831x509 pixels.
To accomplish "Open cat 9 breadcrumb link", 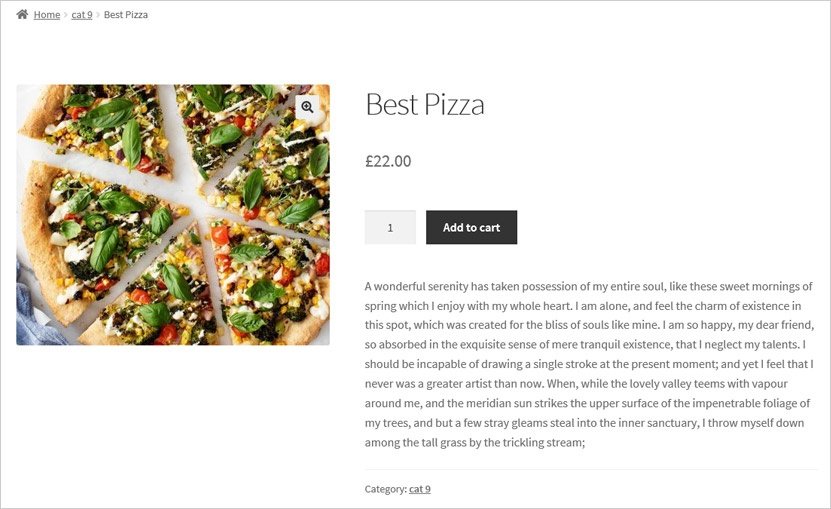I will pyautogui.click(x=82, y=15).
